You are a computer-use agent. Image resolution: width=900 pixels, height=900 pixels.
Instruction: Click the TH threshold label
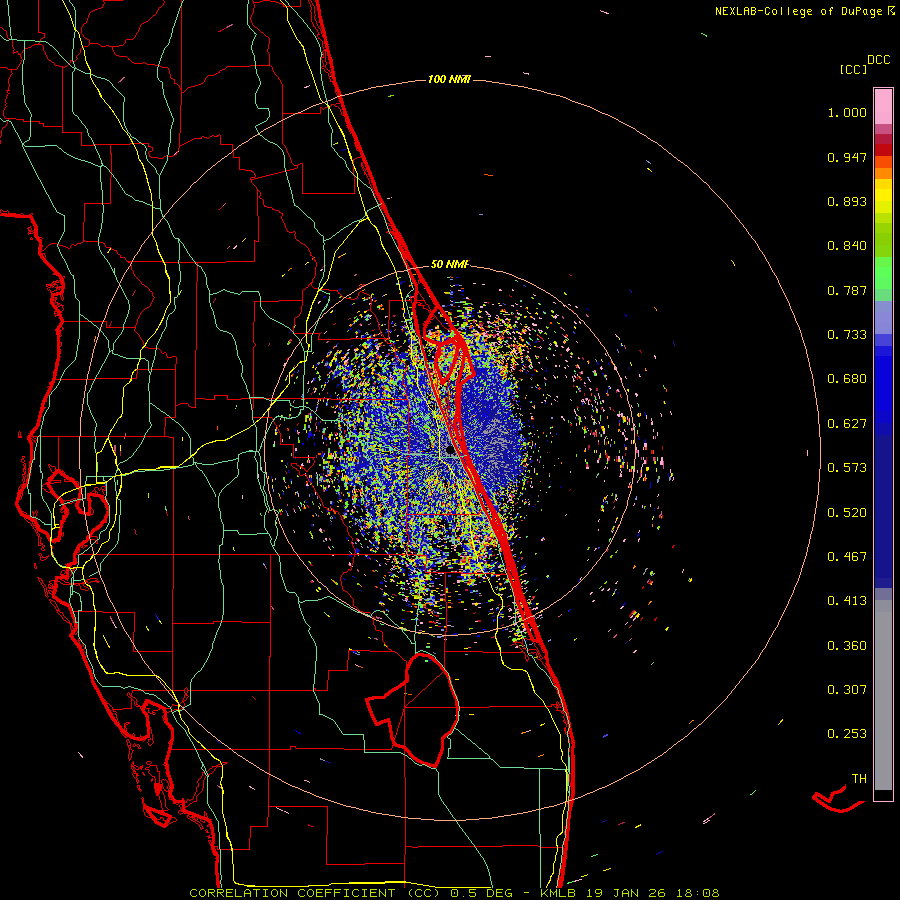coord(859,779)
